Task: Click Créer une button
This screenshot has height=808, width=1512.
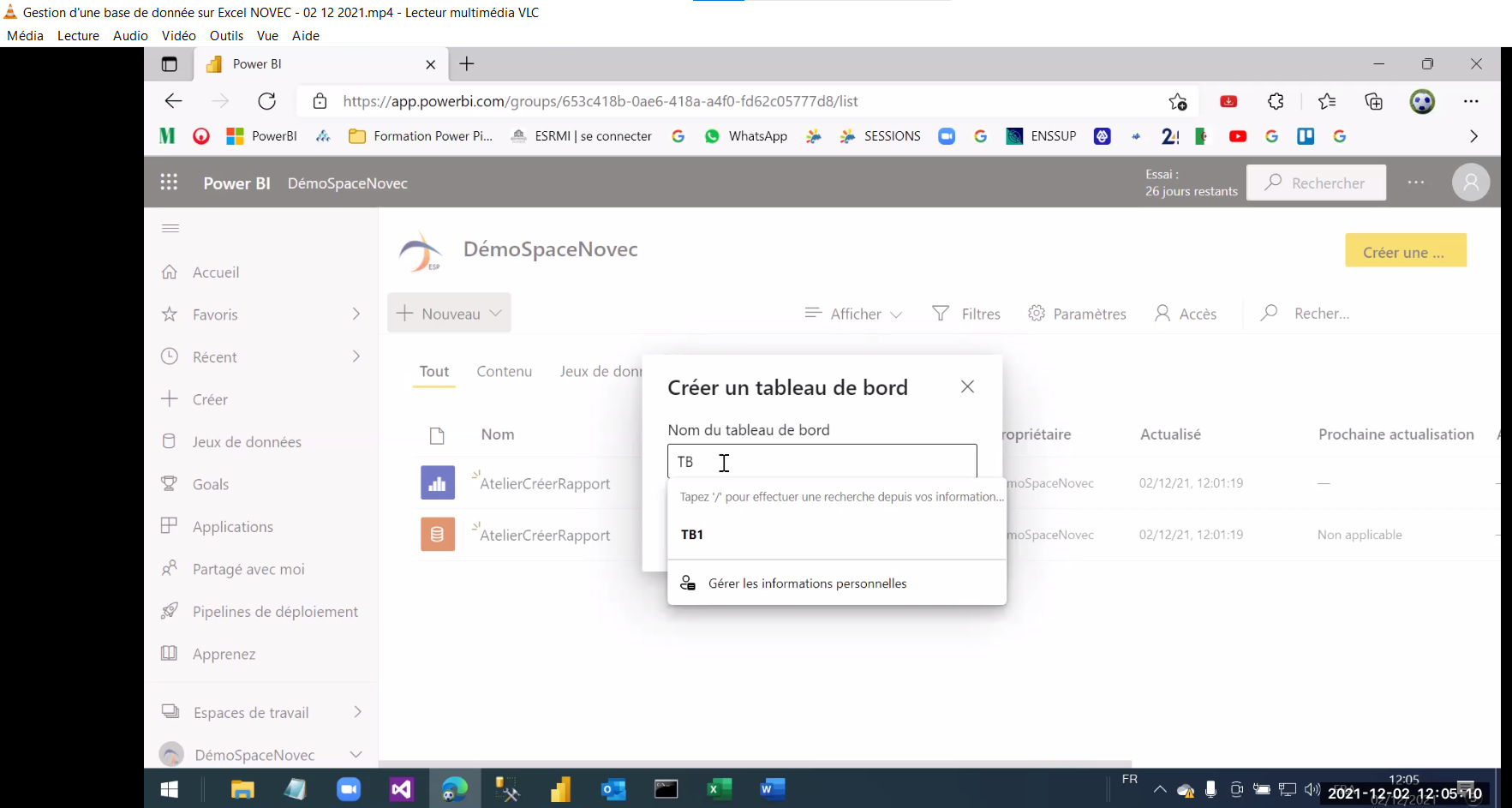Action: (1405, 250)
